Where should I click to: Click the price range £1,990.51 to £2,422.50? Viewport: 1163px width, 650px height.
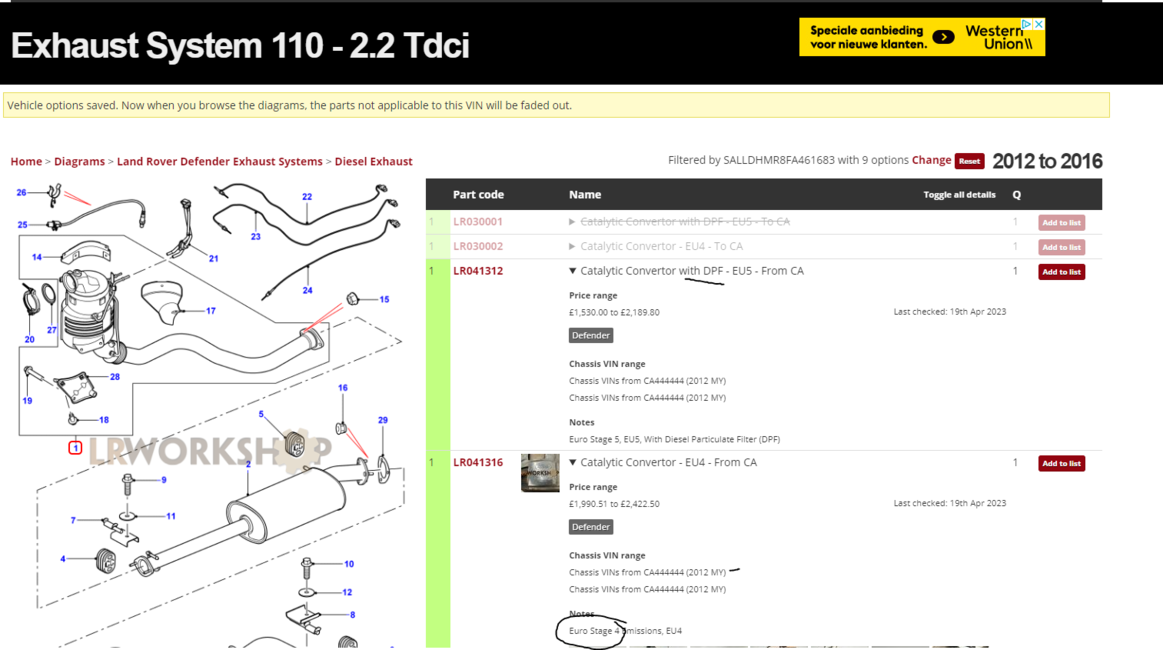[614, 504]
